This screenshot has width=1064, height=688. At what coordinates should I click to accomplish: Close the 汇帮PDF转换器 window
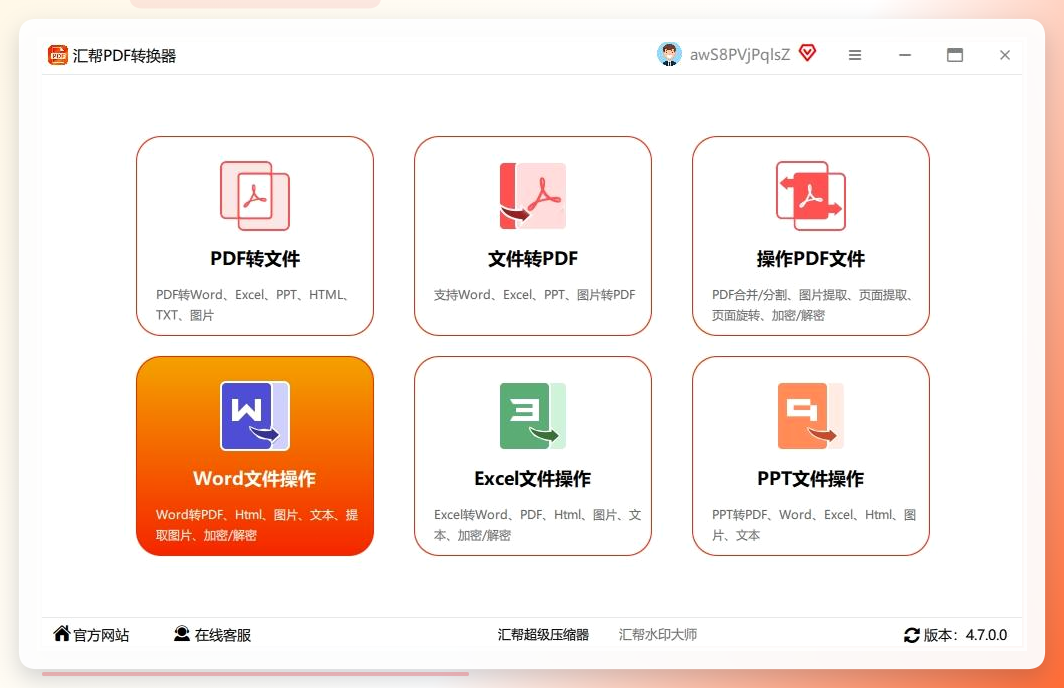pyautogui.click(x=1005, y=55)
